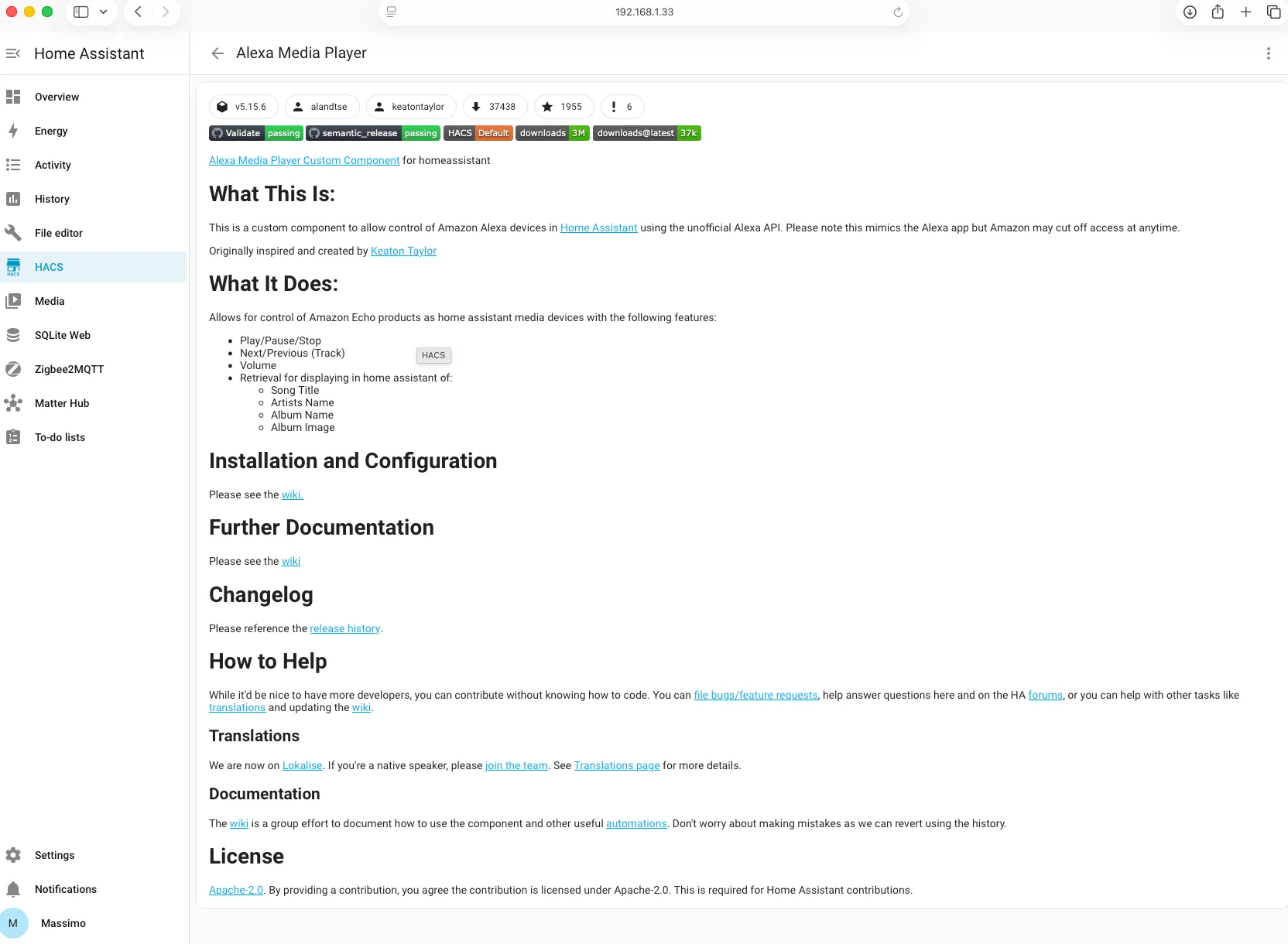Select HACS in the sidebar
The height and width of the screenshot is (944, 1288).
click(x=93, y=267)
